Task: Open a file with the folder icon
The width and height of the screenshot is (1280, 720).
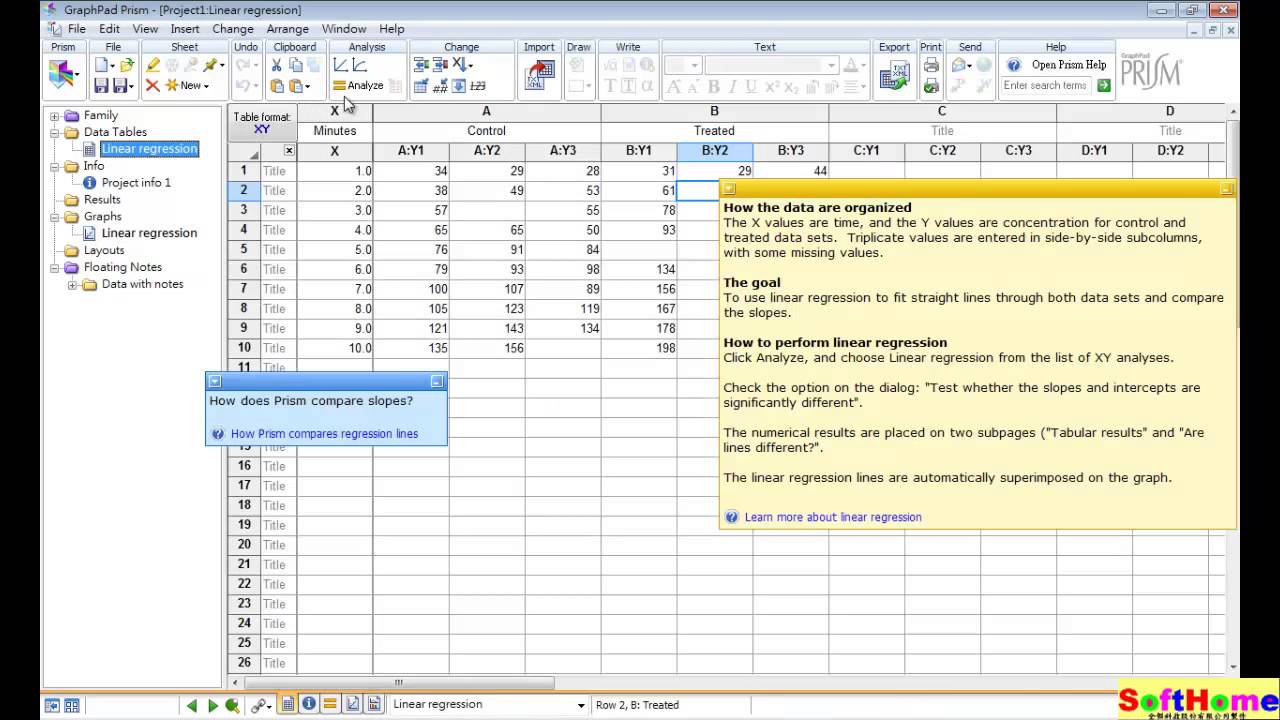Action: [x=126, y=65]
